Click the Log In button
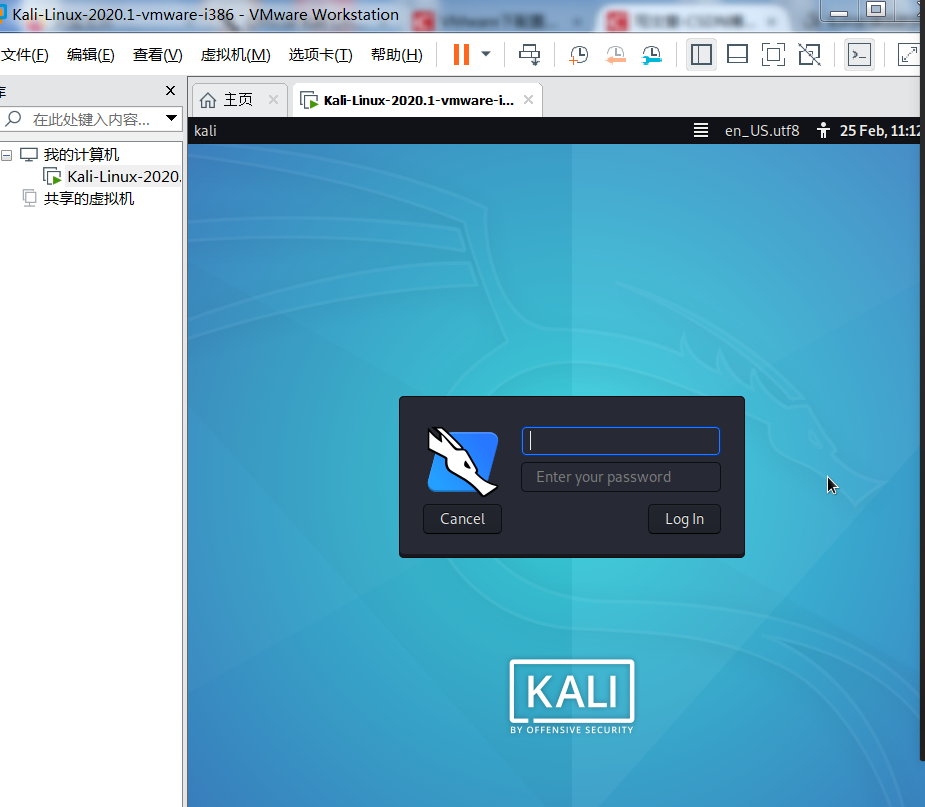 point(684,519)
